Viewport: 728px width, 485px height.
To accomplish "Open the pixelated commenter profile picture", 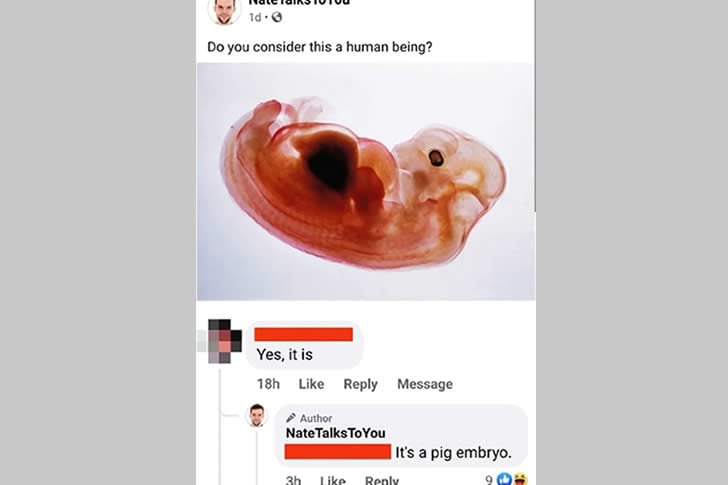I will coord(225,341).
